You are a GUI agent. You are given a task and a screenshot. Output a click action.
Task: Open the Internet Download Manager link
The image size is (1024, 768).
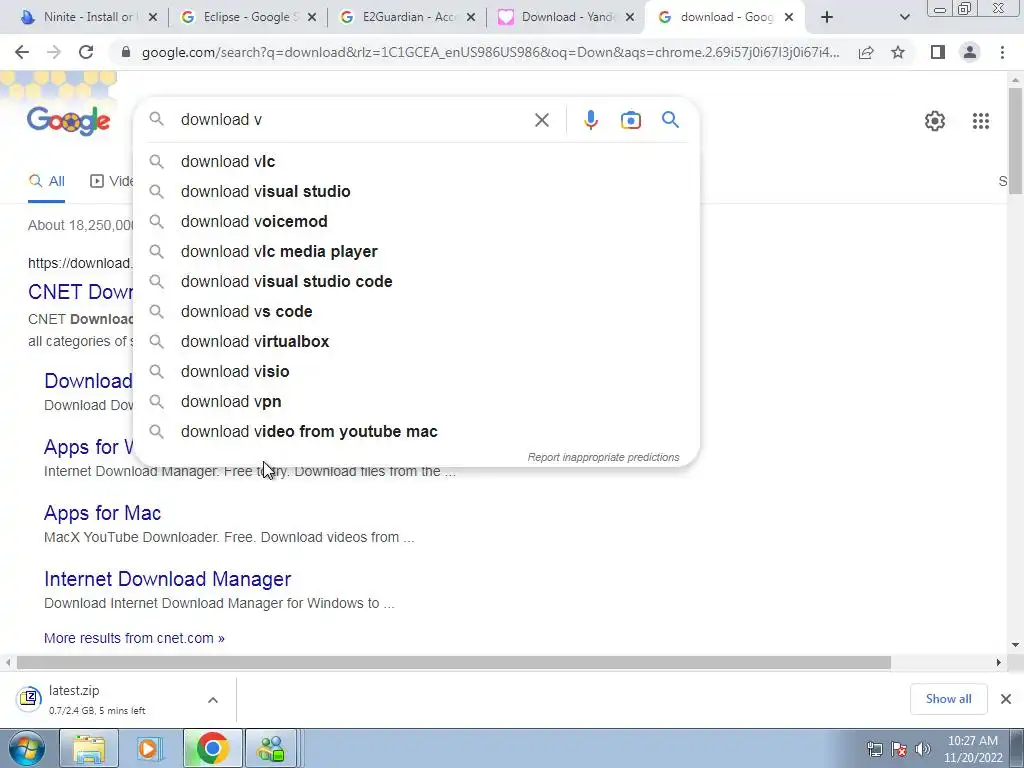[168, 579]
